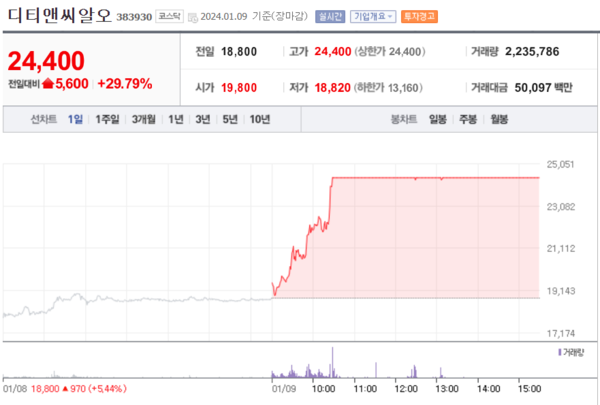The width and height of the screenshot is (600, 405).
Task: Click the 13:00 time axis label
Action: point(447,389)
